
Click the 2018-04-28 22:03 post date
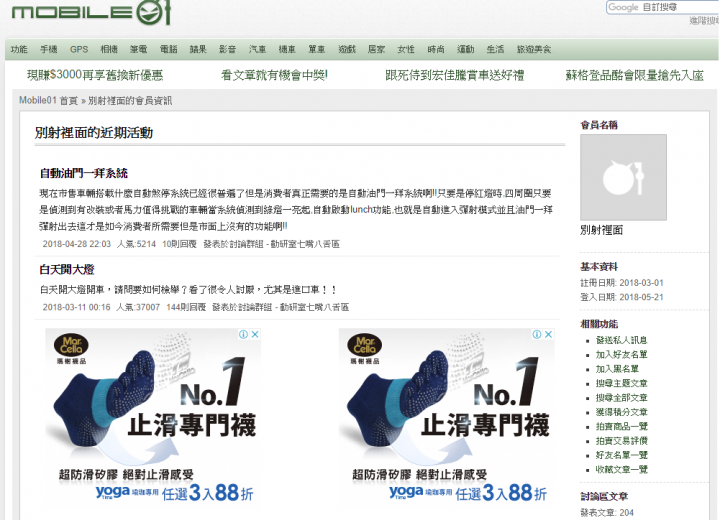[77, 244]
